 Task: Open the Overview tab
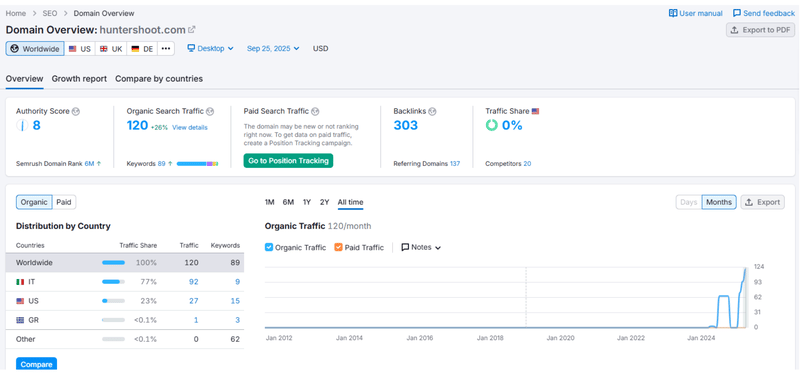click(24, 79)
